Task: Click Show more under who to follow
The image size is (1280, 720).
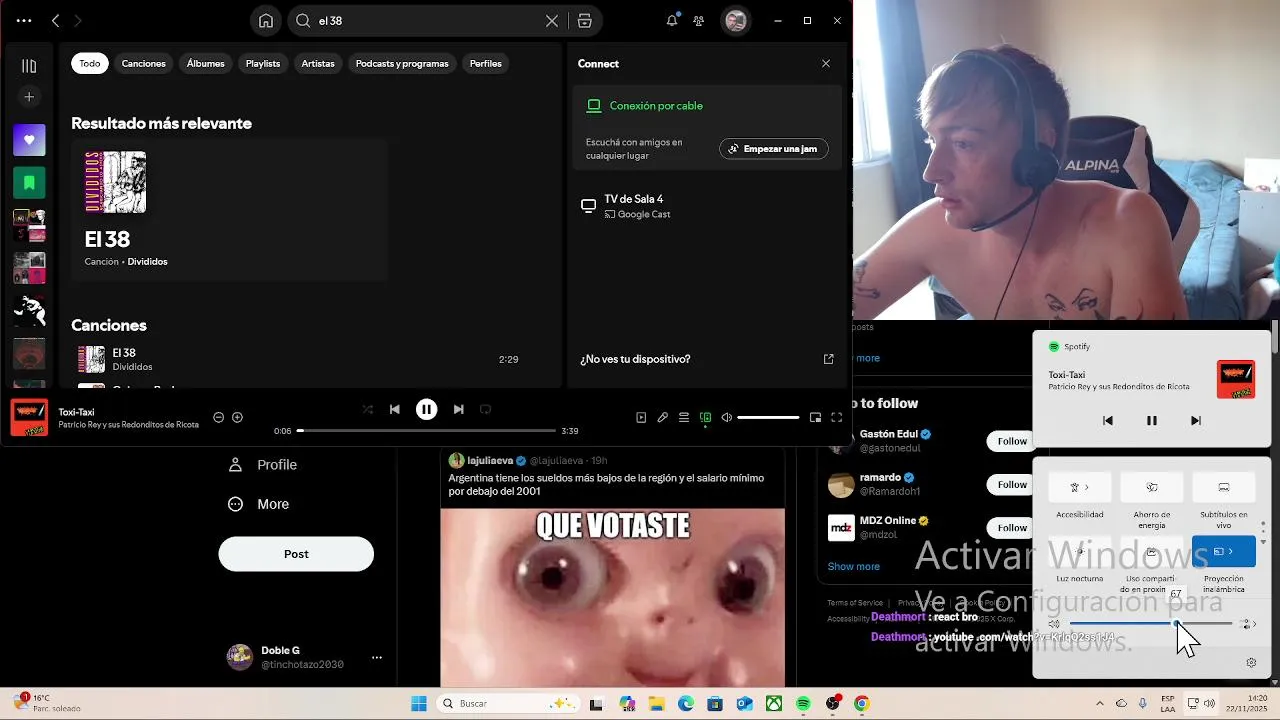Action: 853,566
